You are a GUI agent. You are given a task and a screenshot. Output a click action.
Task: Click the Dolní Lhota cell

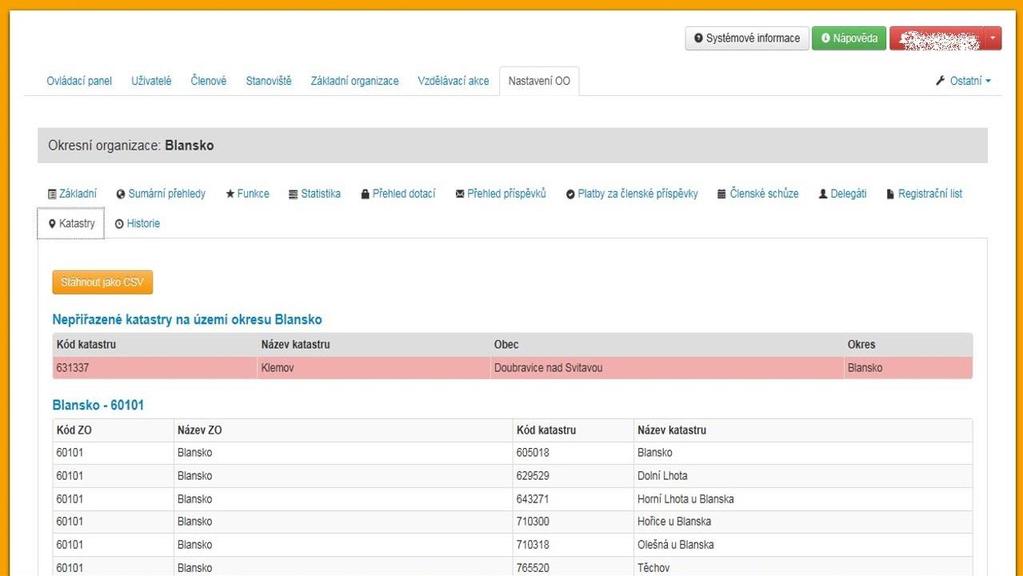[x=803, y=476]
